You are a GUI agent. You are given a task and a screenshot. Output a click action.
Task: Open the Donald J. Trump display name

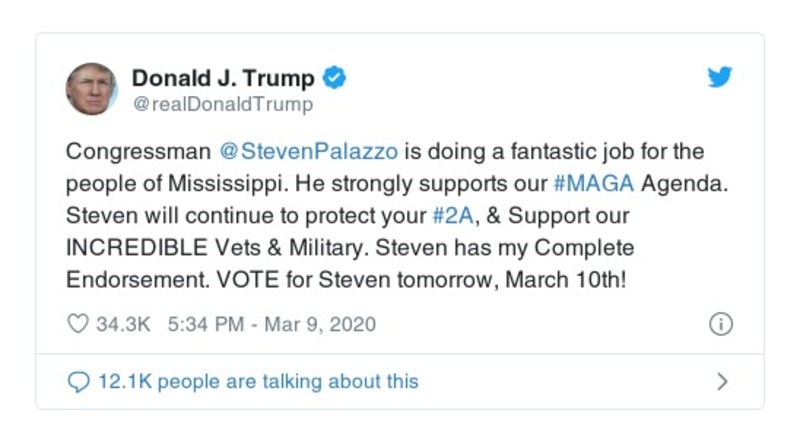point(223,78)
